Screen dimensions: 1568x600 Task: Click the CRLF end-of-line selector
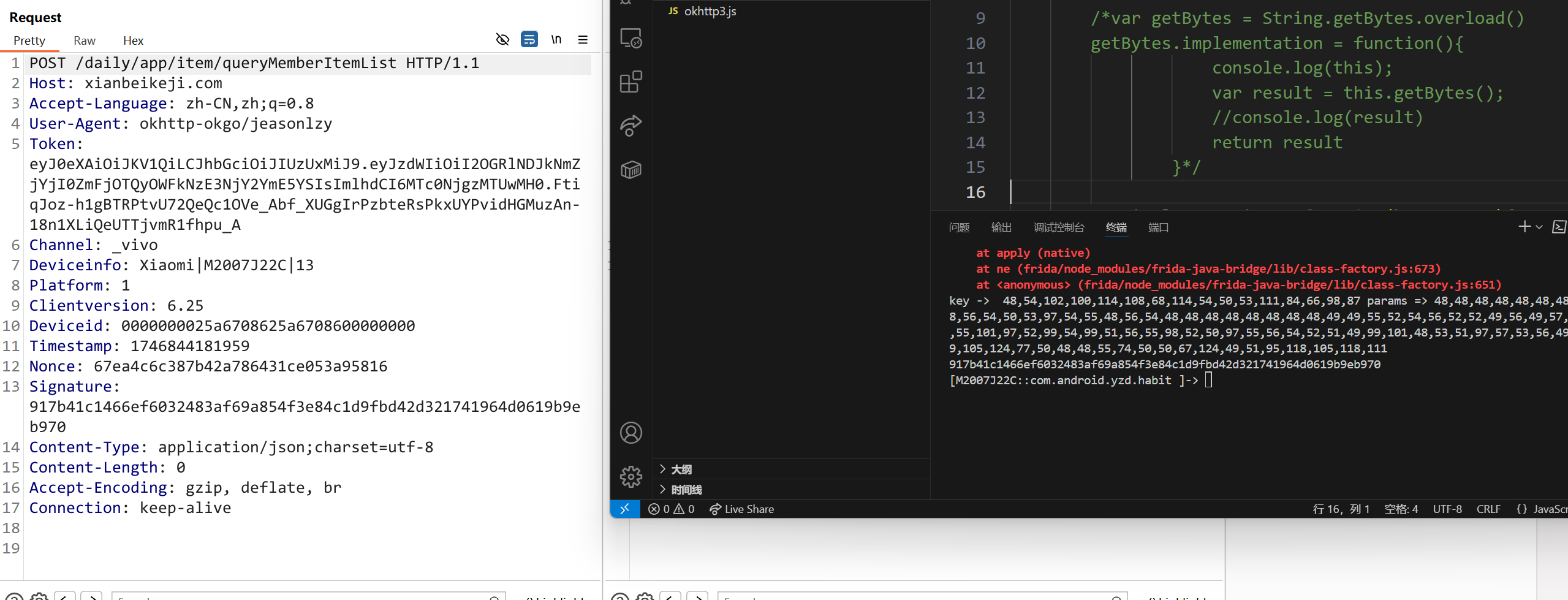tap(1488, 509)
